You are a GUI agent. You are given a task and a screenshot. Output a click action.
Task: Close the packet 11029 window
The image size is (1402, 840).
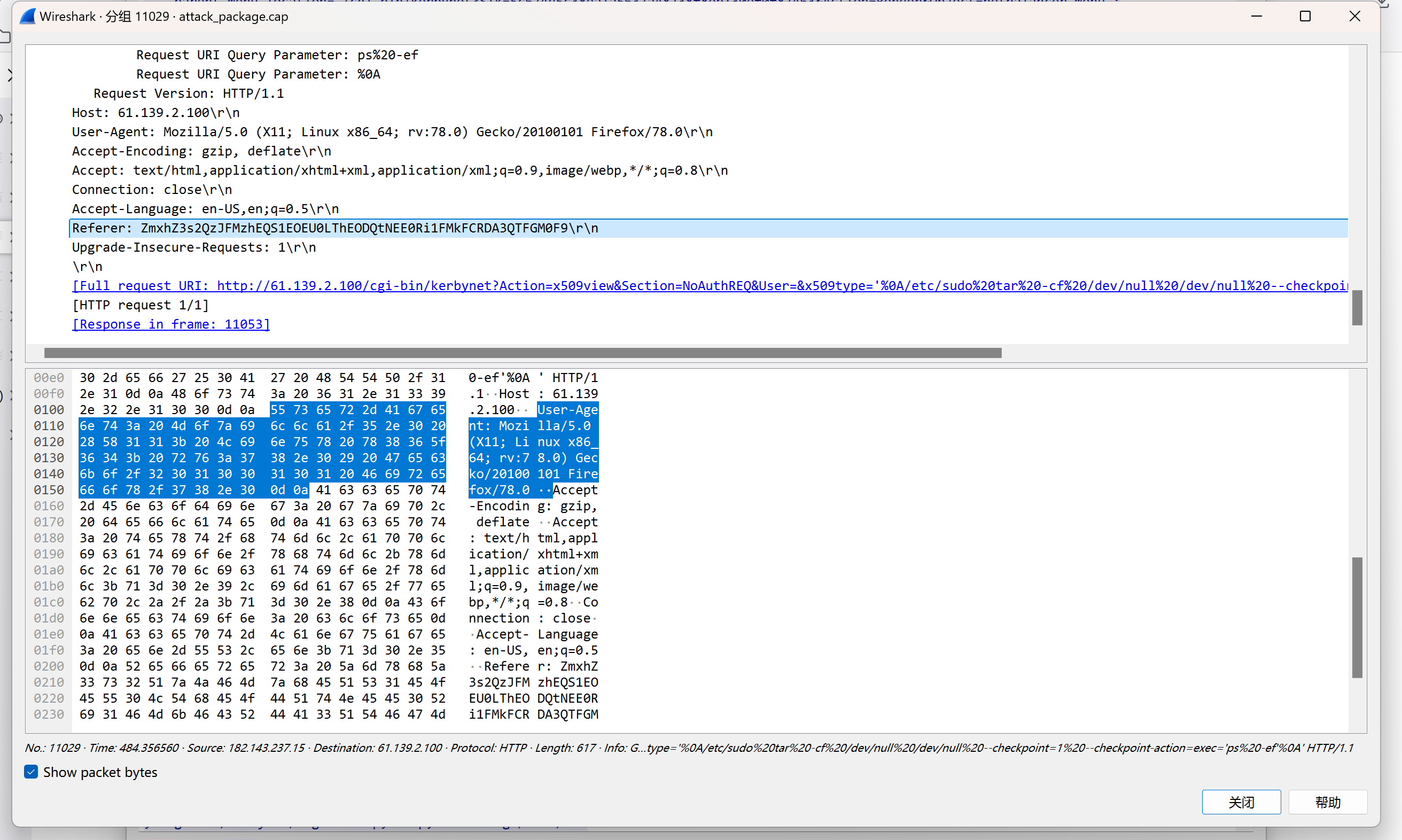(1354, 17)
